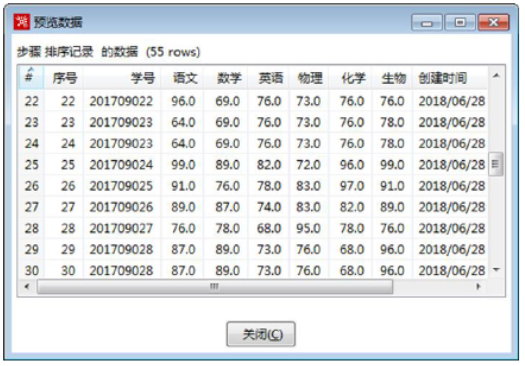Click 语文 value 96.0 in row 22
The height and width of the screenshot is (366, 525).
(x=183, y=101)
